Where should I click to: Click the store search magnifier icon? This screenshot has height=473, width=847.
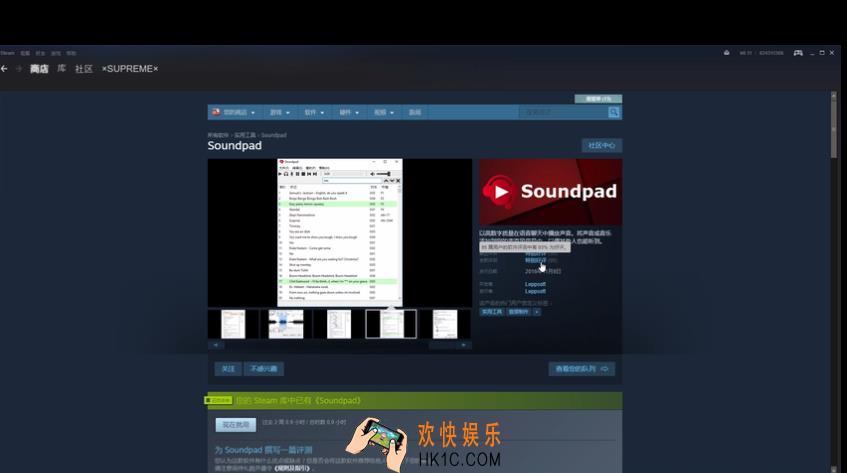(614, 112)
